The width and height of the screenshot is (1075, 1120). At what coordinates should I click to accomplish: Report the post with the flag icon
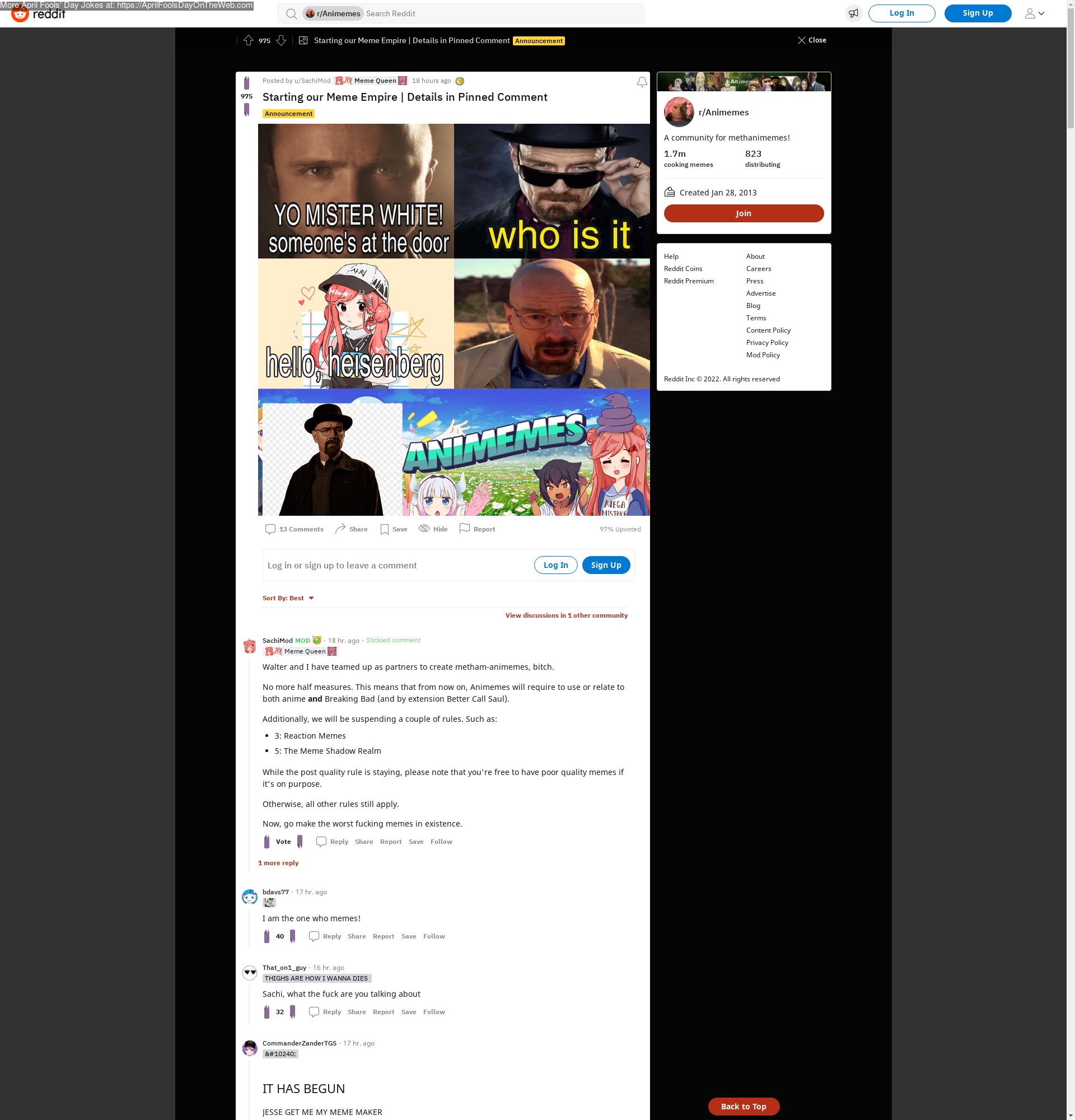[x=477, y=529]
